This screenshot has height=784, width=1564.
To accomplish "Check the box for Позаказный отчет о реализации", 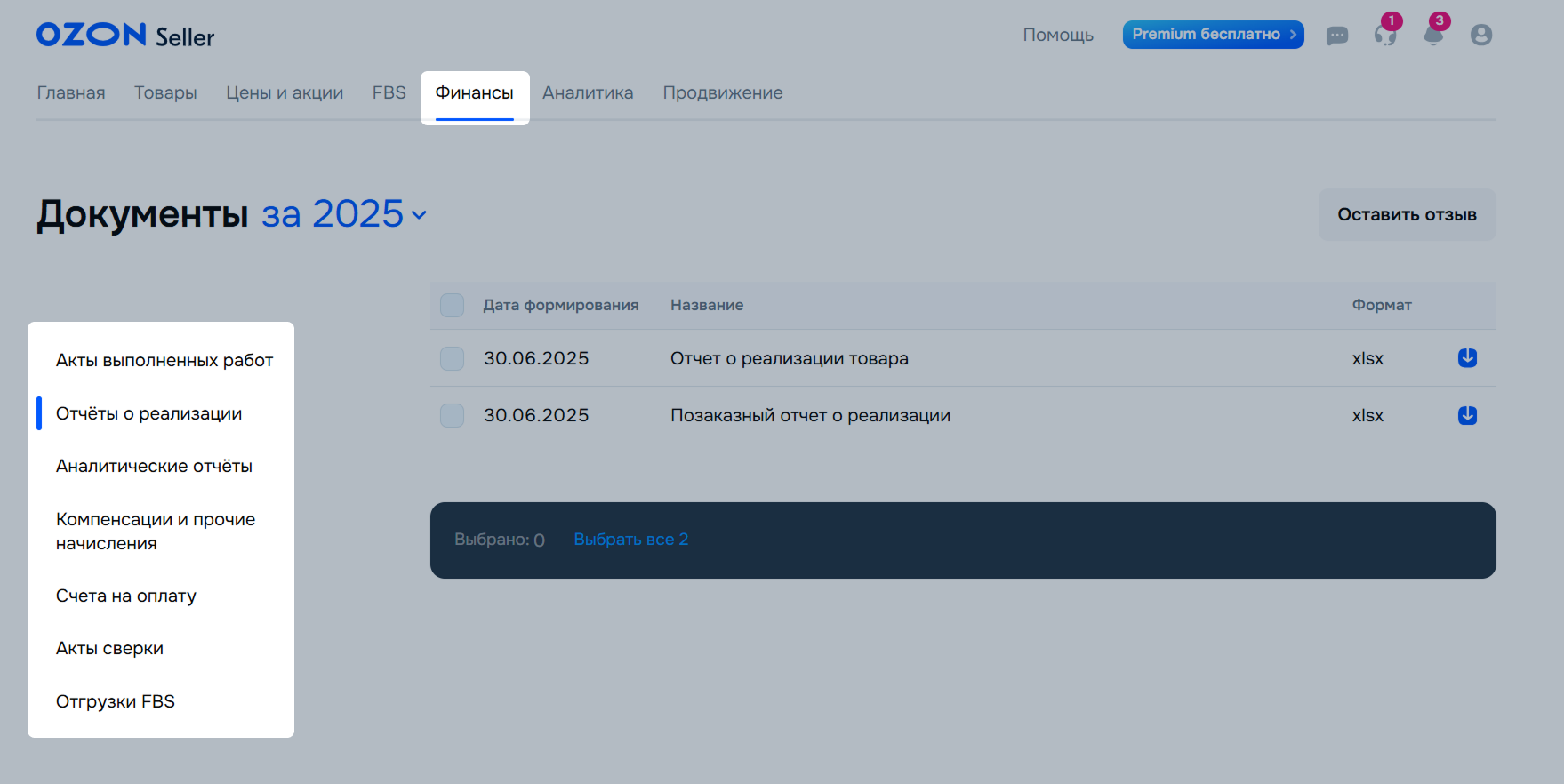I will click(x=453, y=415).
